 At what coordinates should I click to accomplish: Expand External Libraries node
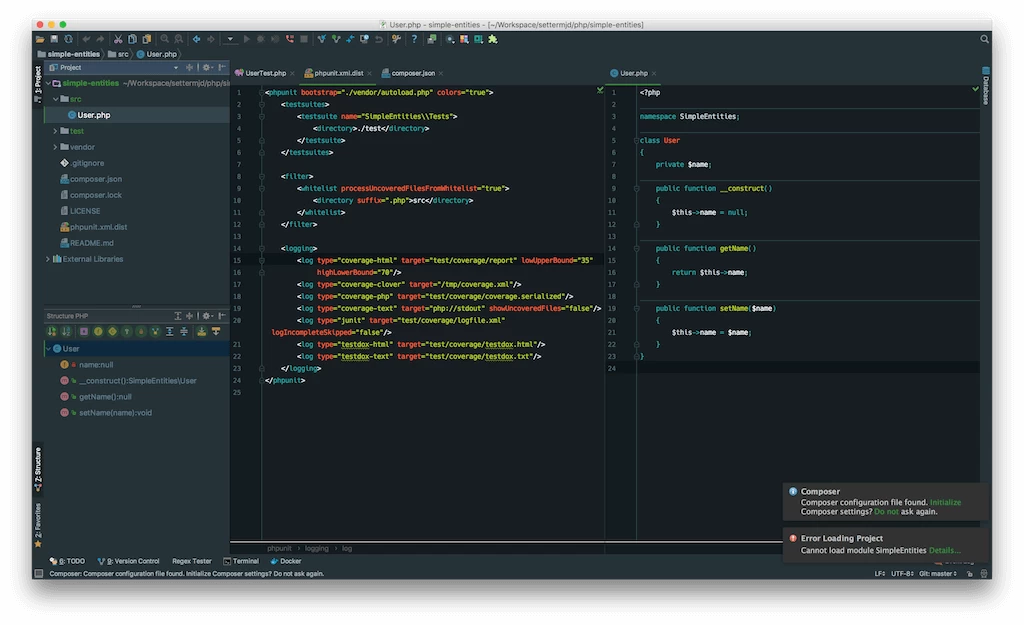point(47,259)
